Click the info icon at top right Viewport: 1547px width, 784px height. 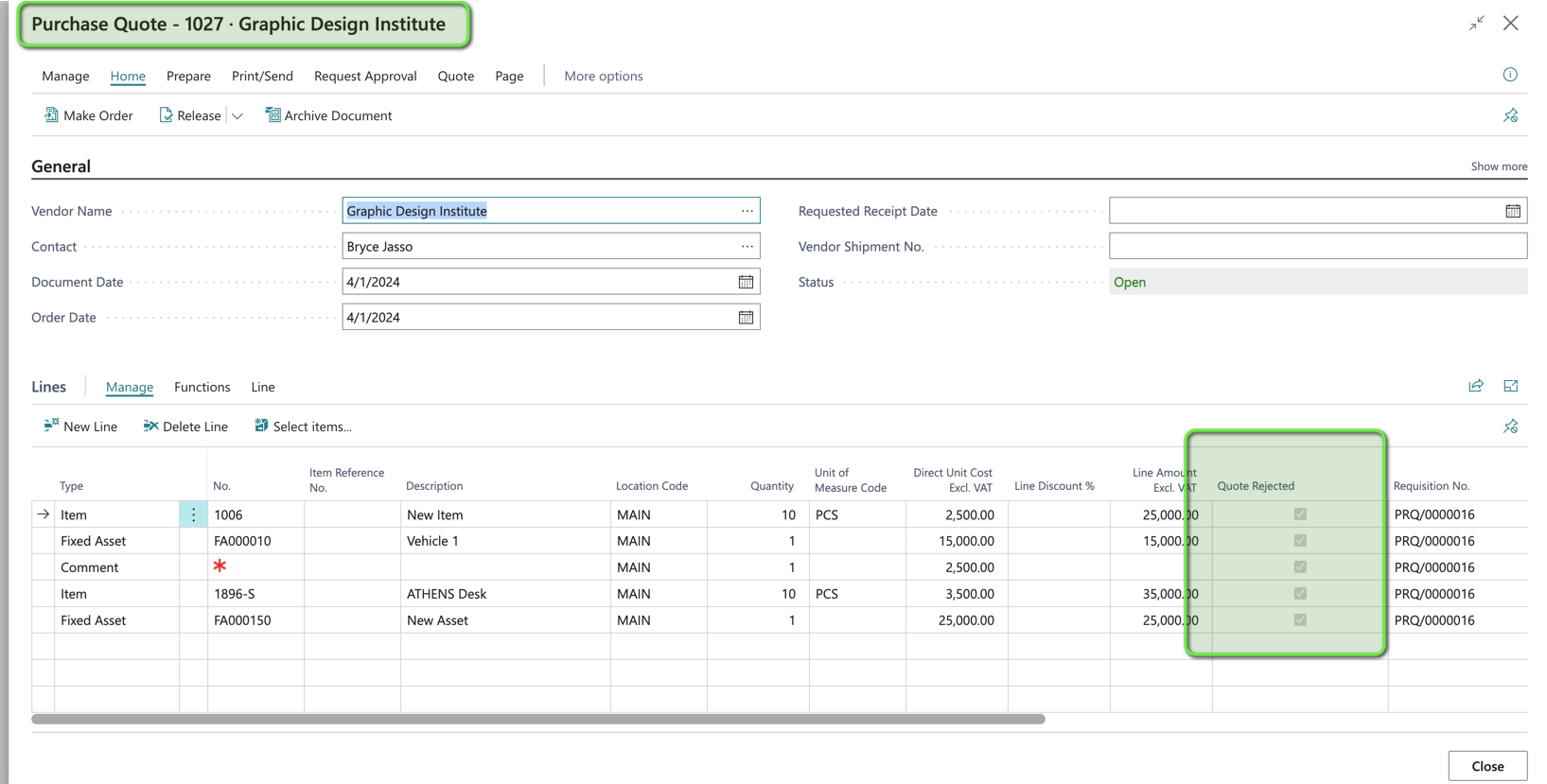[x=1509, y=75]
